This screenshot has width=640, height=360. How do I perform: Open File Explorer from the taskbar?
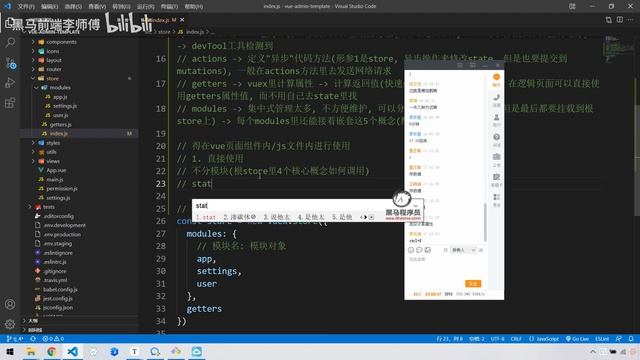pos(31,351)
